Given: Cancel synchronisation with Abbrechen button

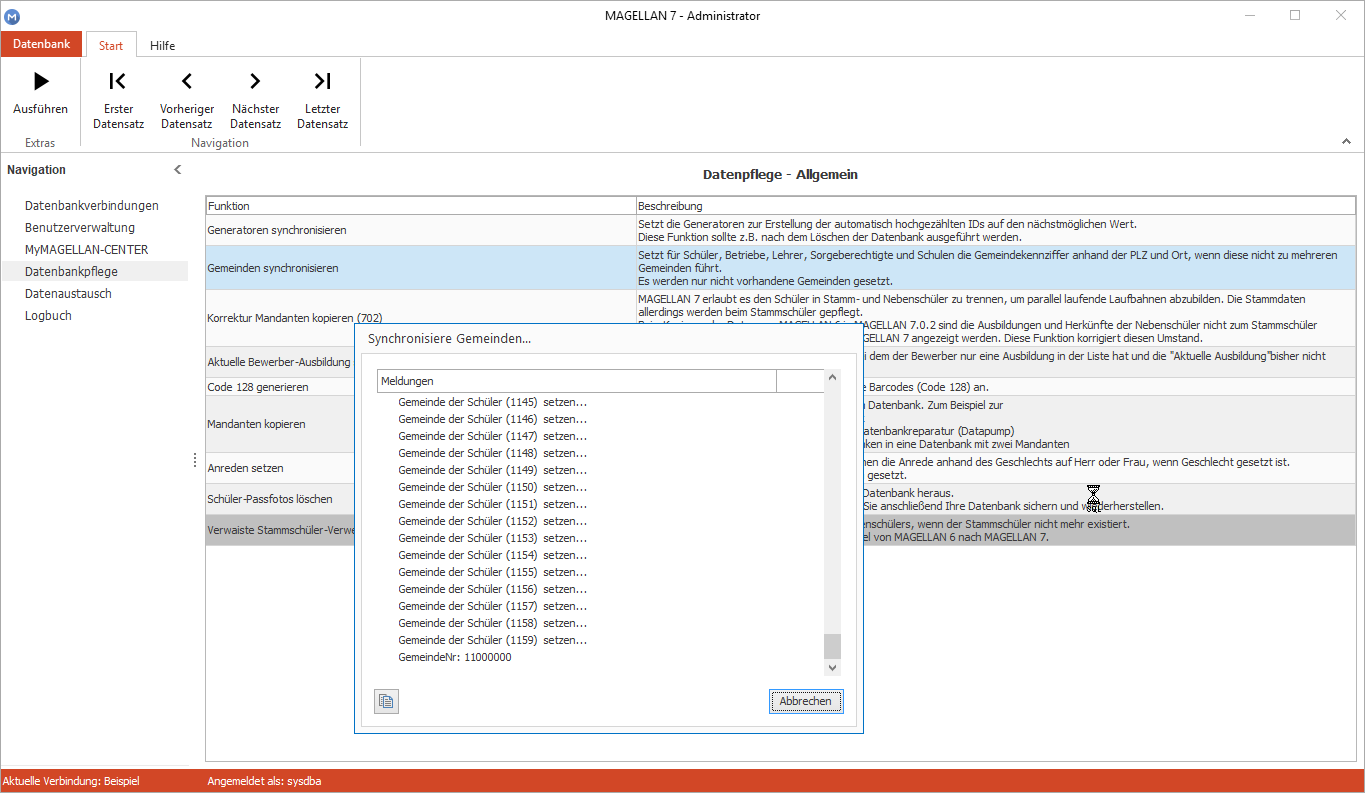Looking at the screenshot, I should click(806, 701).
